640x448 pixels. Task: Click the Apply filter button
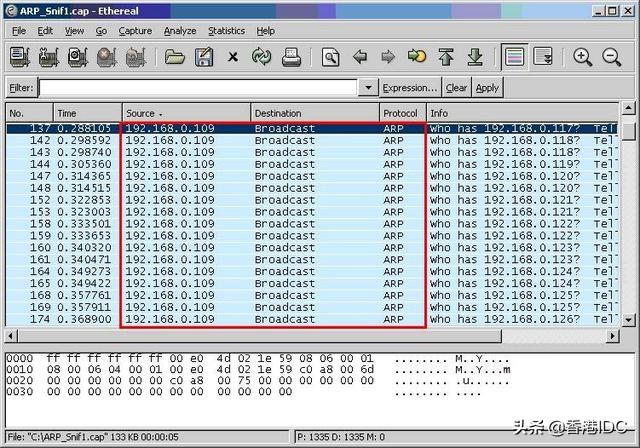(x=487, y=88)
